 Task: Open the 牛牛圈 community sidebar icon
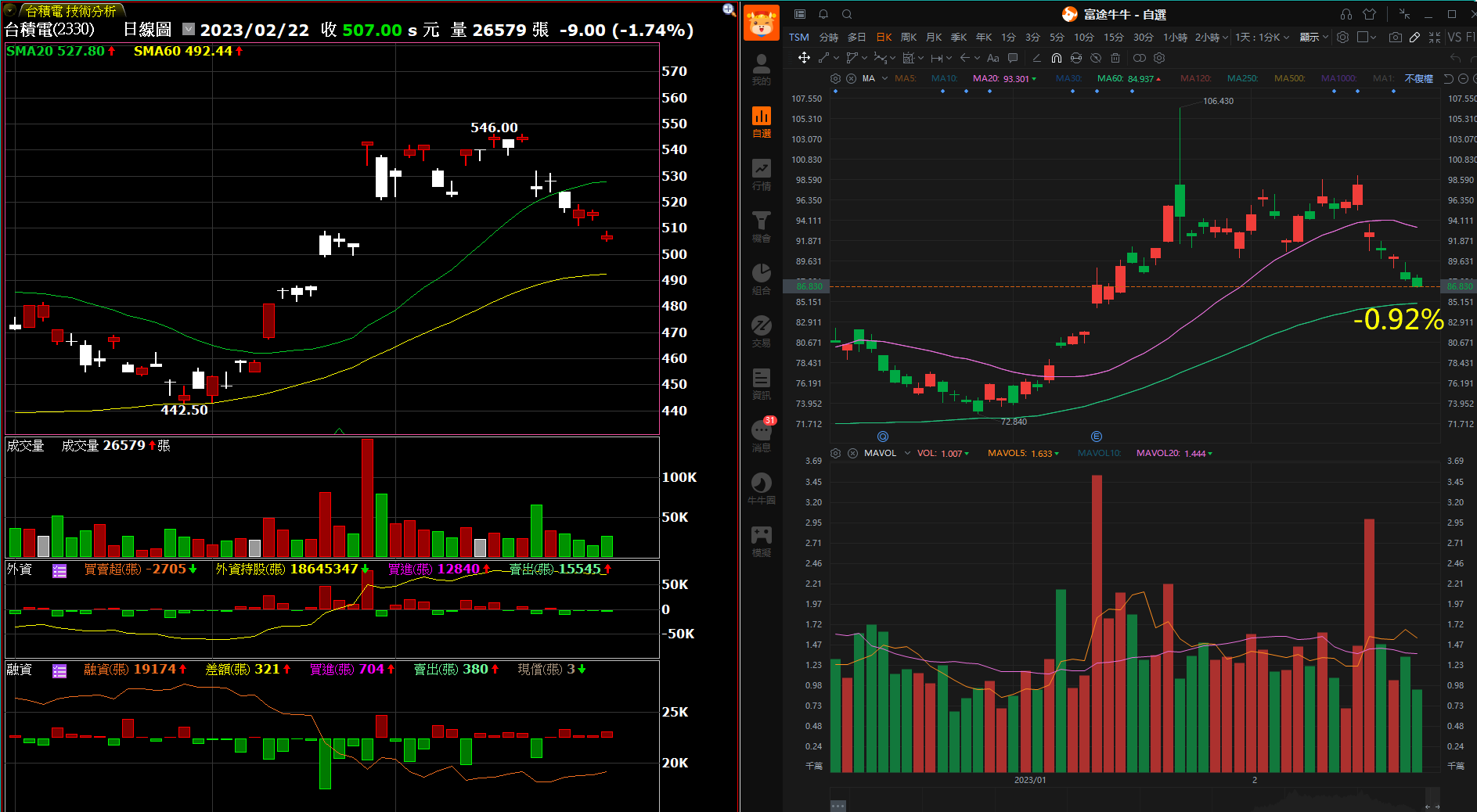[762, 488]
